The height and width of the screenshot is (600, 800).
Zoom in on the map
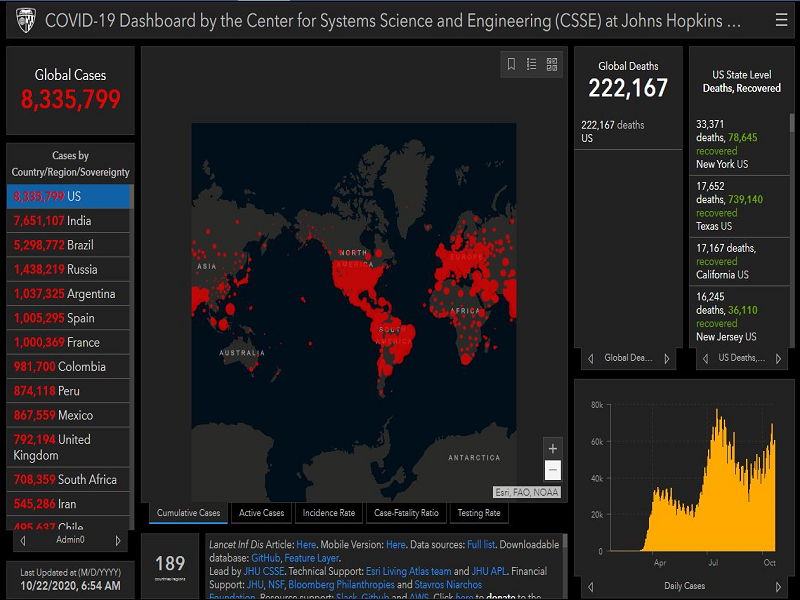pos(553,449)
